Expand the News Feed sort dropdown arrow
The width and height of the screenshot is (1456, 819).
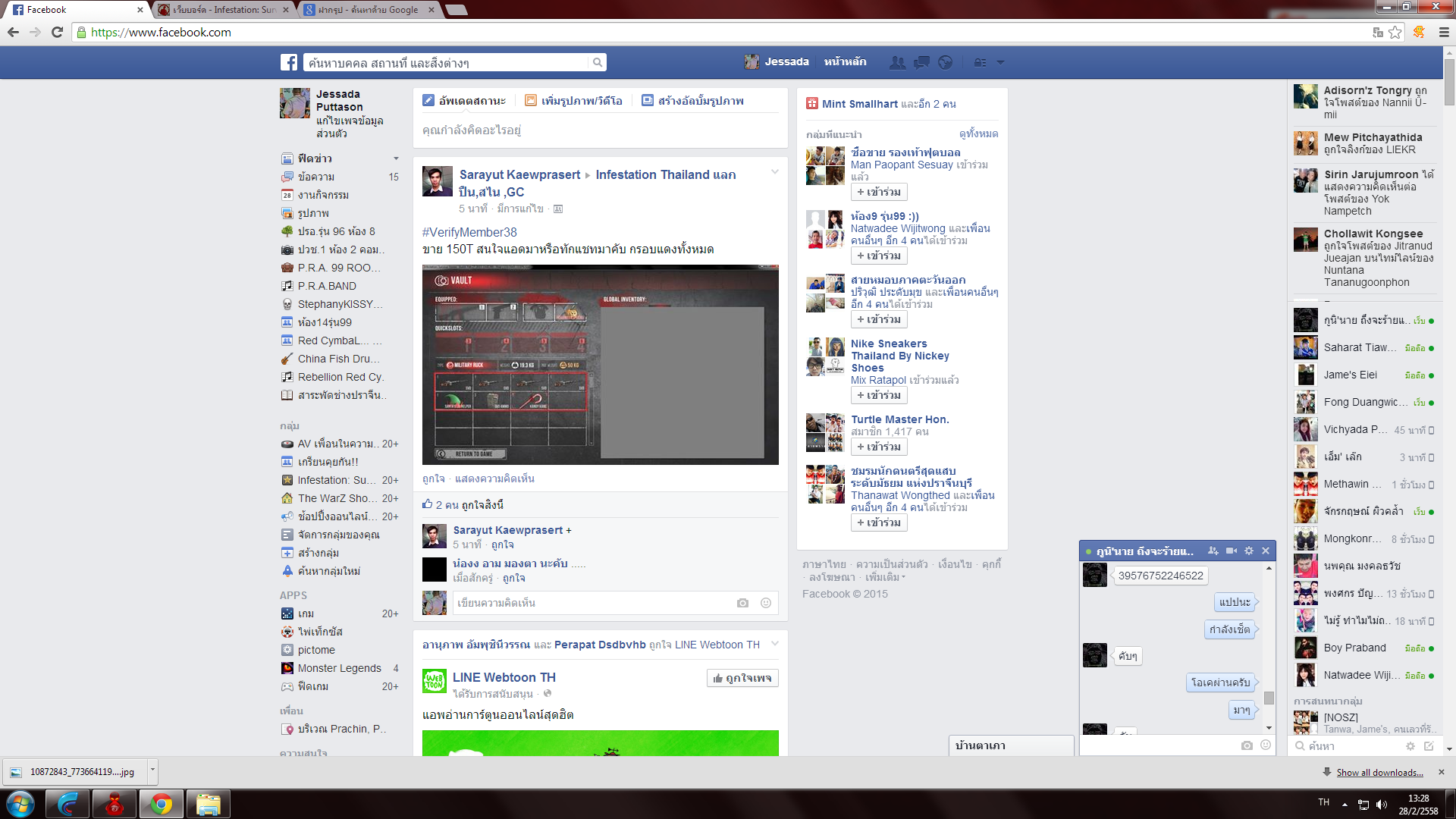point(396,158)
